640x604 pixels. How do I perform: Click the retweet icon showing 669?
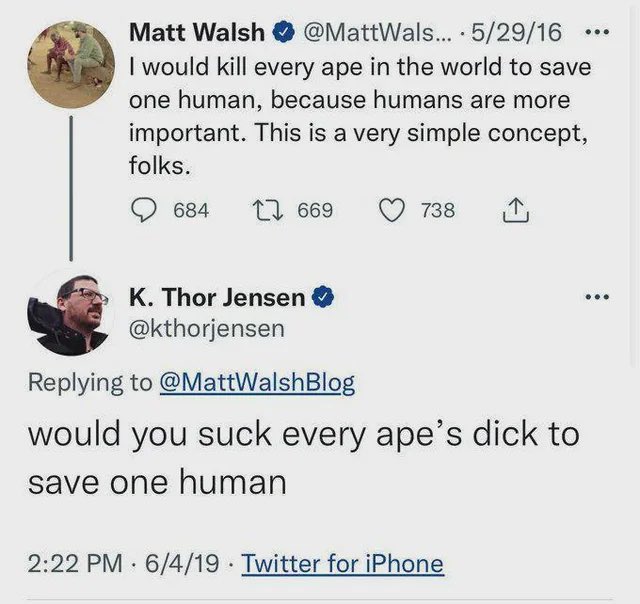[267, 210]
